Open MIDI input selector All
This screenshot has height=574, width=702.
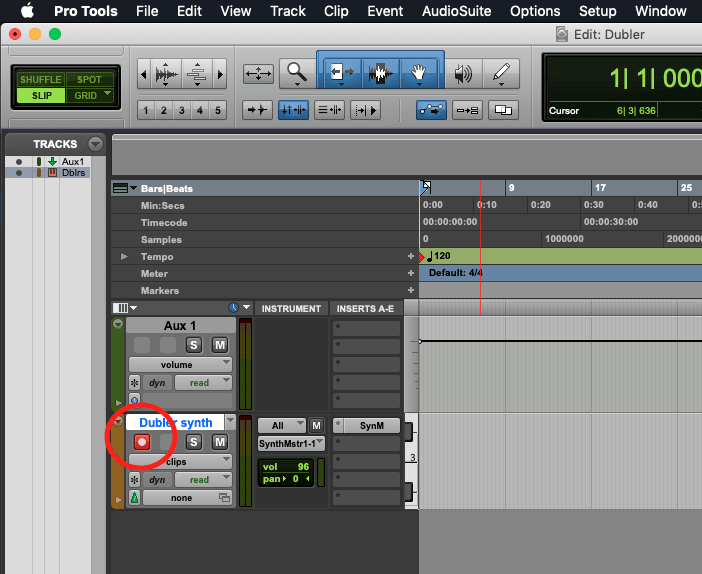coord(282,425)
